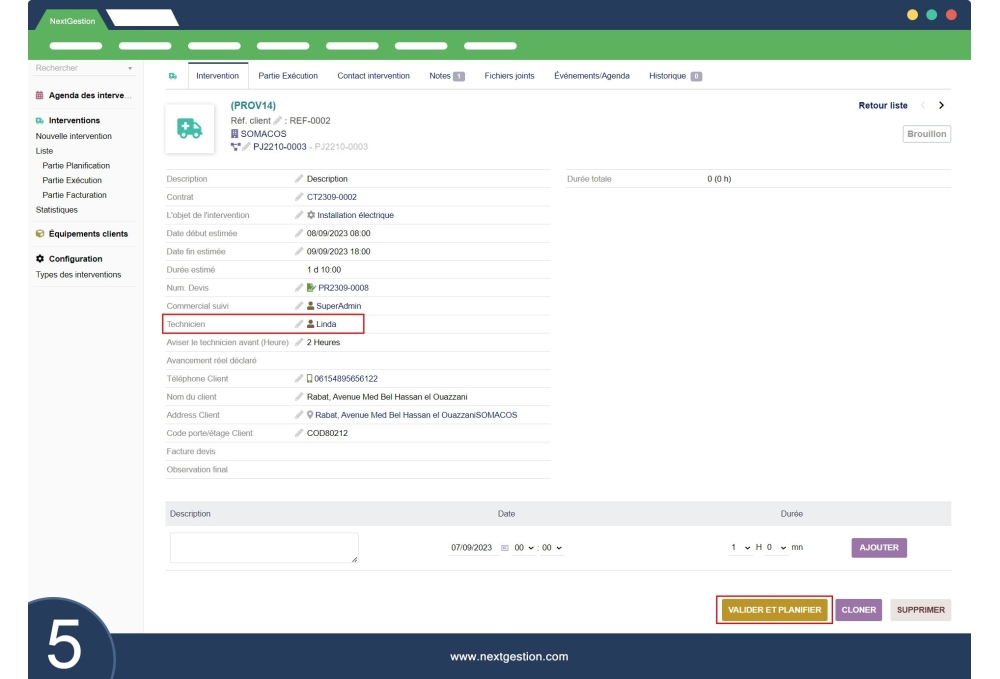Image resolution: width=1000 pixels, height=679 pixels.
Task: Open the calendar picker icon next to 07/09/2023
Action: point(504,547)
